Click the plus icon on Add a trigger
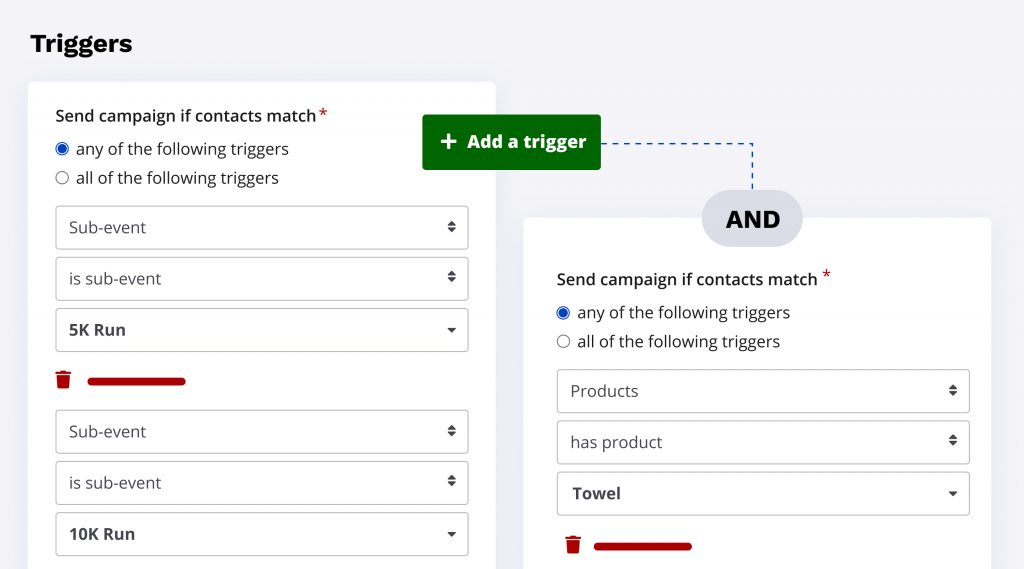Screen dimensions: 1024x569 (x=449, y=142)
